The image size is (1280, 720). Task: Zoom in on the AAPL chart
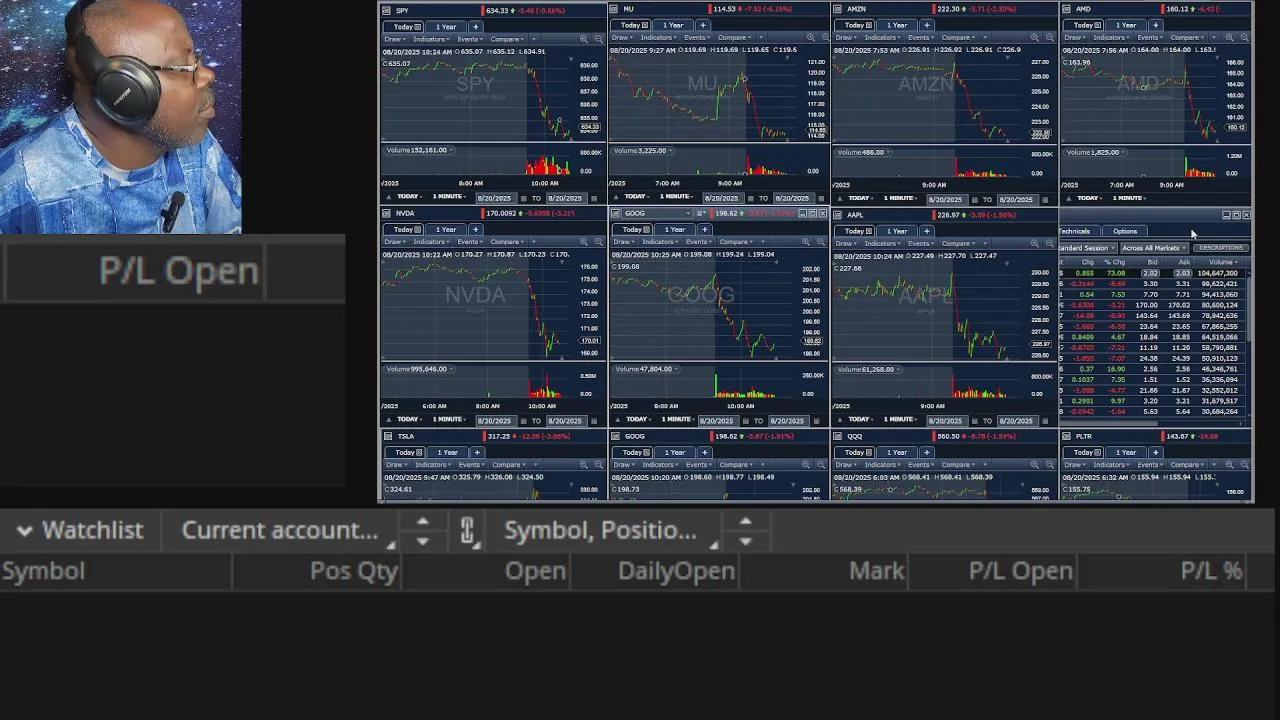pyautogui.click(x=1035, y=243)
